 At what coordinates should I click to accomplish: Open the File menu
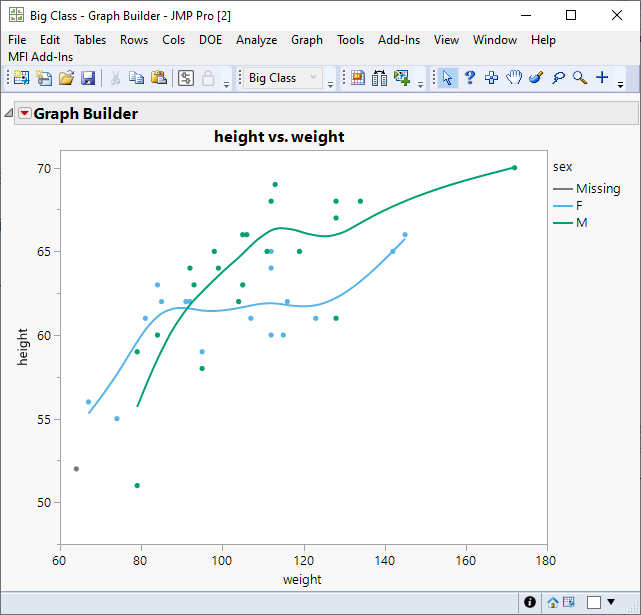click(17, 40)
